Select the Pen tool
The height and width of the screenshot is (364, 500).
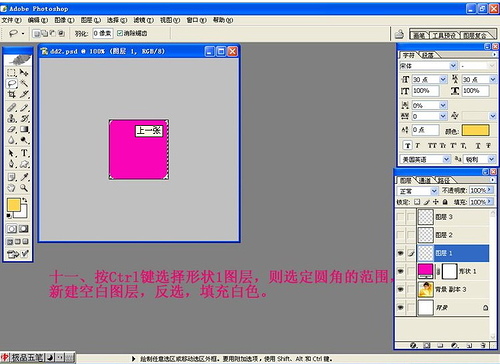(x=12, y=164)
